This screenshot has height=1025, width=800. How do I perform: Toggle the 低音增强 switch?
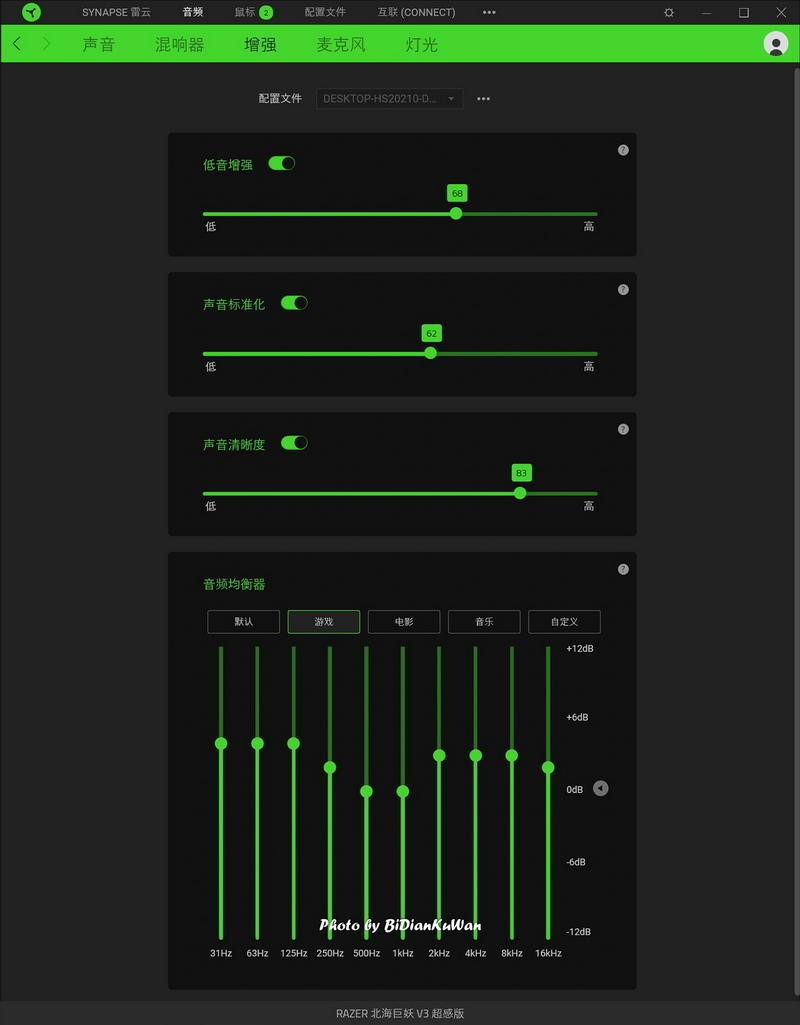click(282, 163)
